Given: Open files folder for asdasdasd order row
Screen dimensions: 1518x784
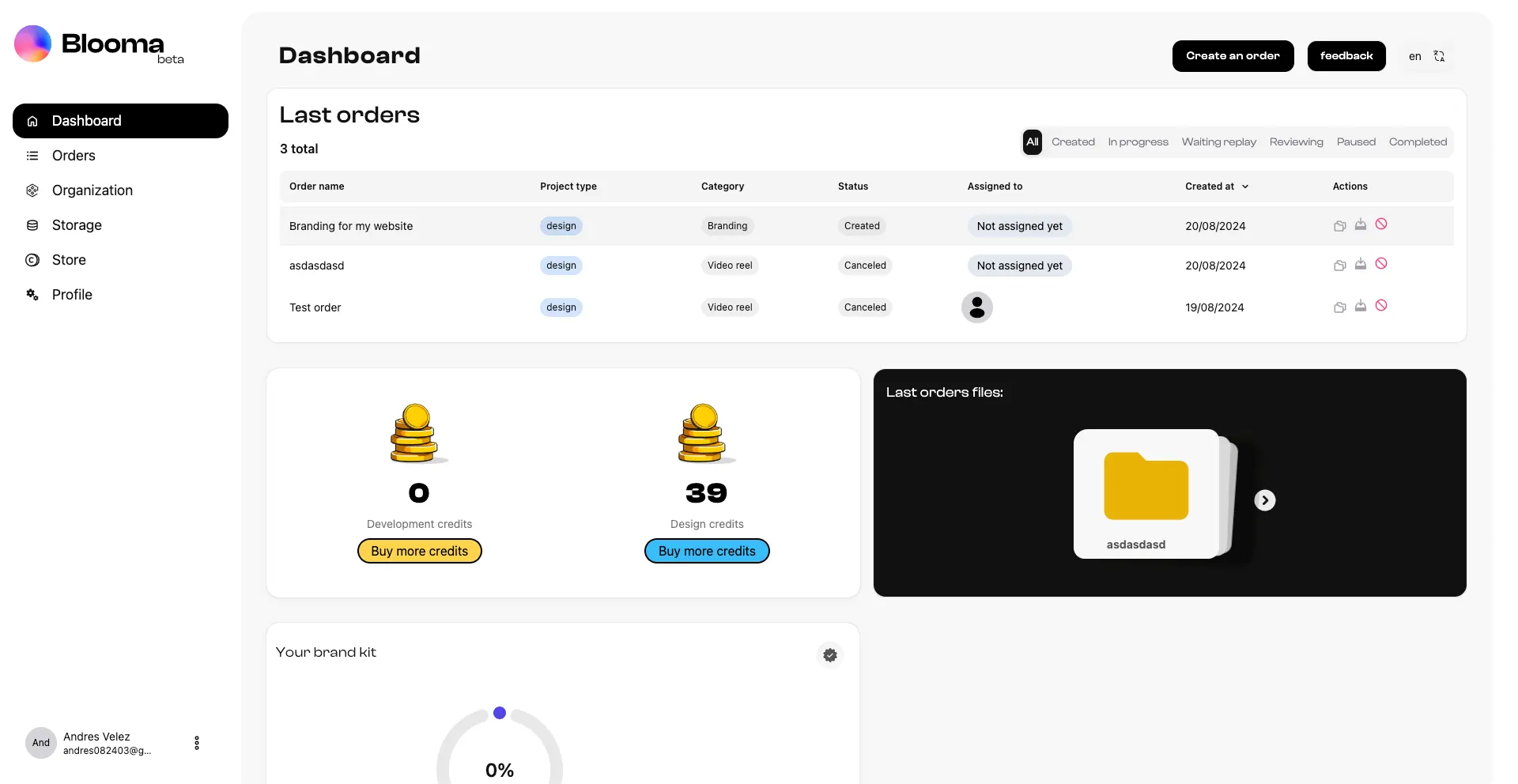Looking at the screenshot, I should click(1339, 266).
